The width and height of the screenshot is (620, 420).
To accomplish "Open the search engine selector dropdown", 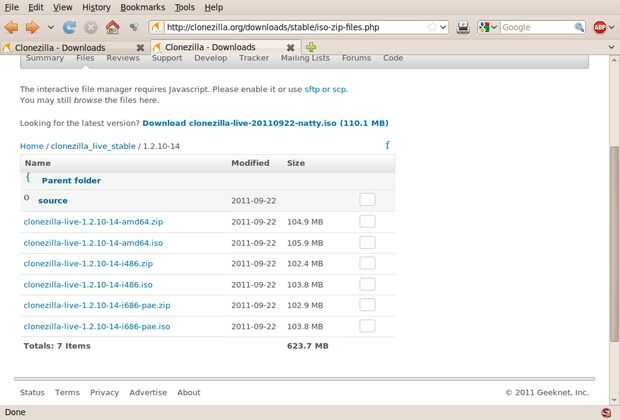I will [x=488, y=27].
